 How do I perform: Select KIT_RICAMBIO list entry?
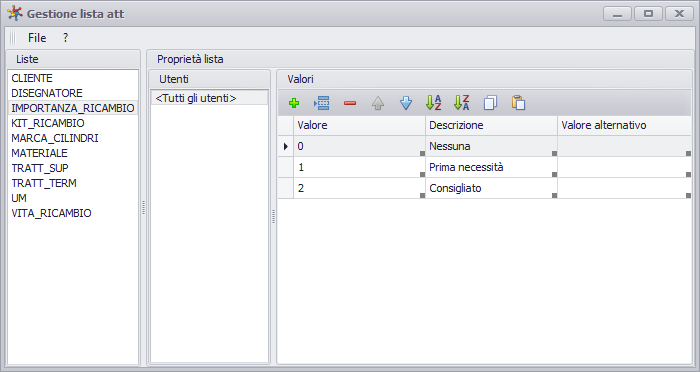tap(48, 123)
